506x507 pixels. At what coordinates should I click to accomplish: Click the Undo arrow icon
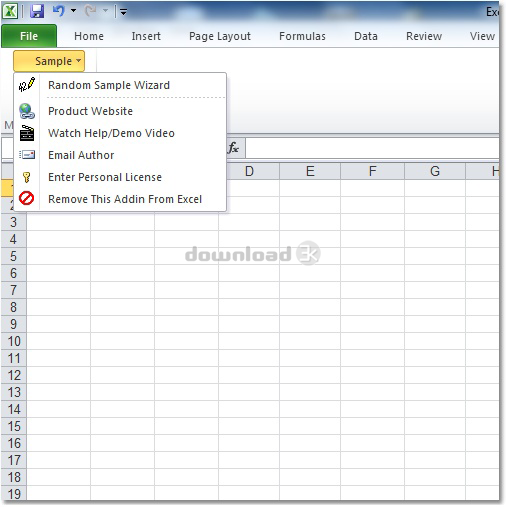(59, 11)
